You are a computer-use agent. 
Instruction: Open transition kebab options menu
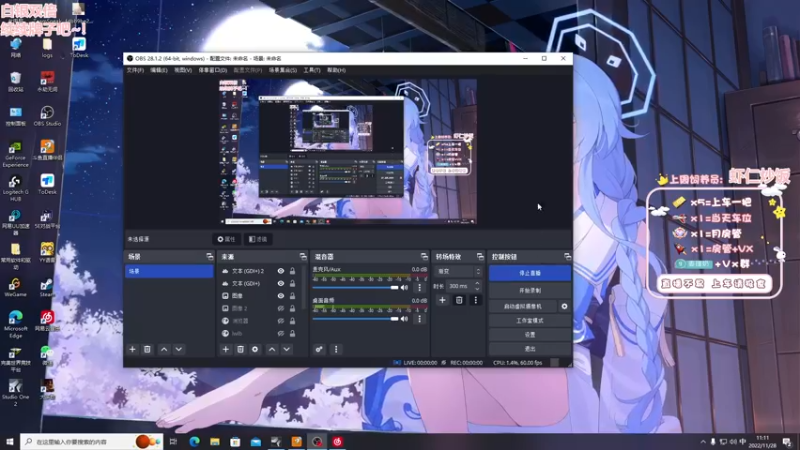[x=476, y=300]
